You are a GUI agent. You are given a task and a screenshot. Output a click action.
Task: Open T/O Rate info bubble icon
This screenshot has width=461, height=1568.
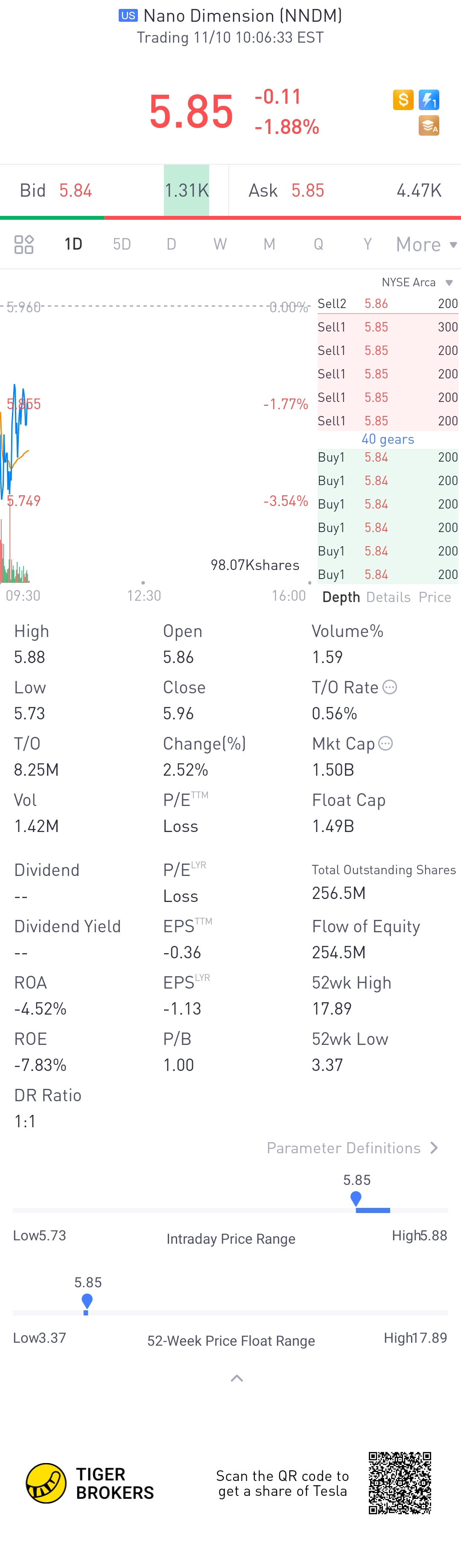390,687
